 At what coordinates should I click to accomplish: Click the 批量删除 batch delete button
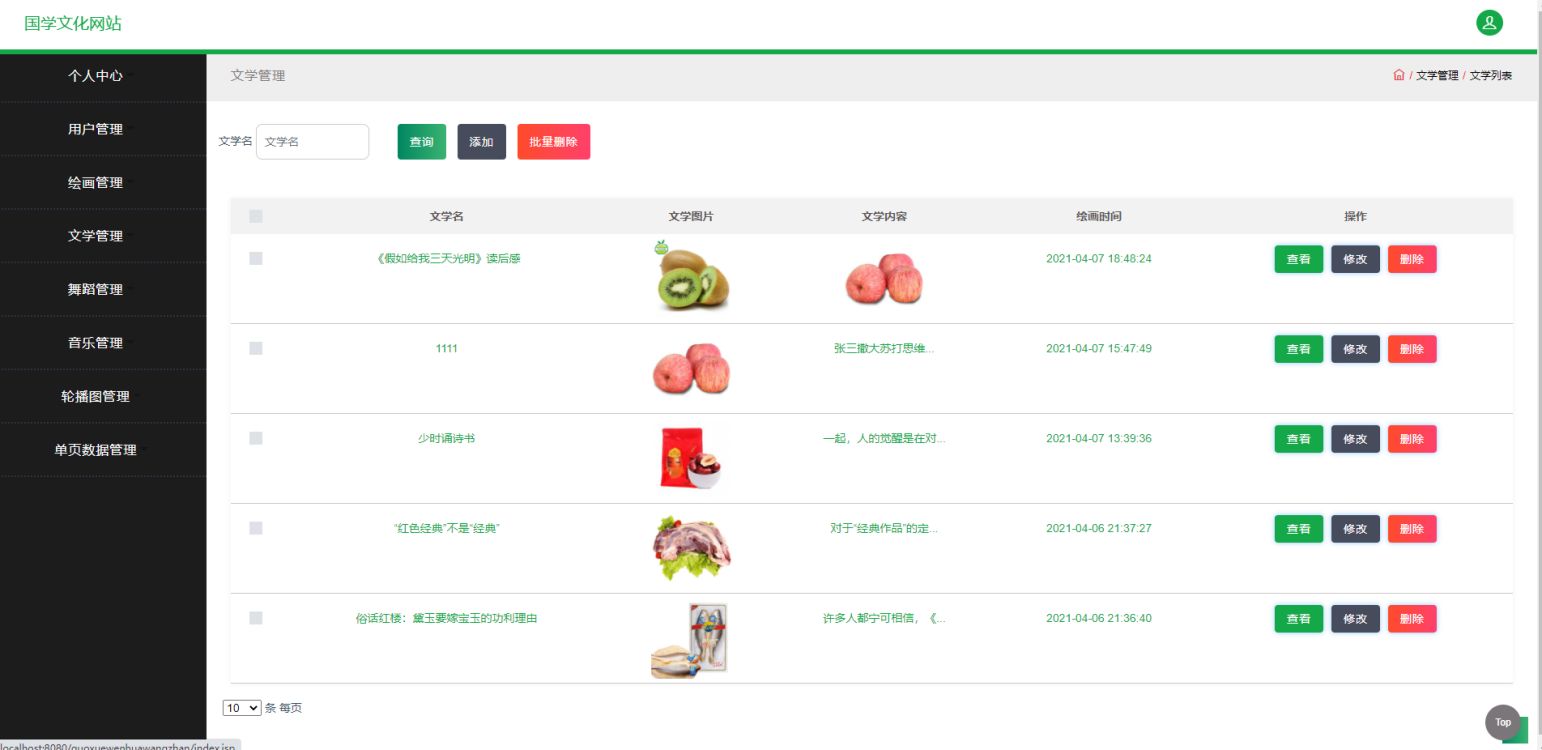[x=554, y=142]
